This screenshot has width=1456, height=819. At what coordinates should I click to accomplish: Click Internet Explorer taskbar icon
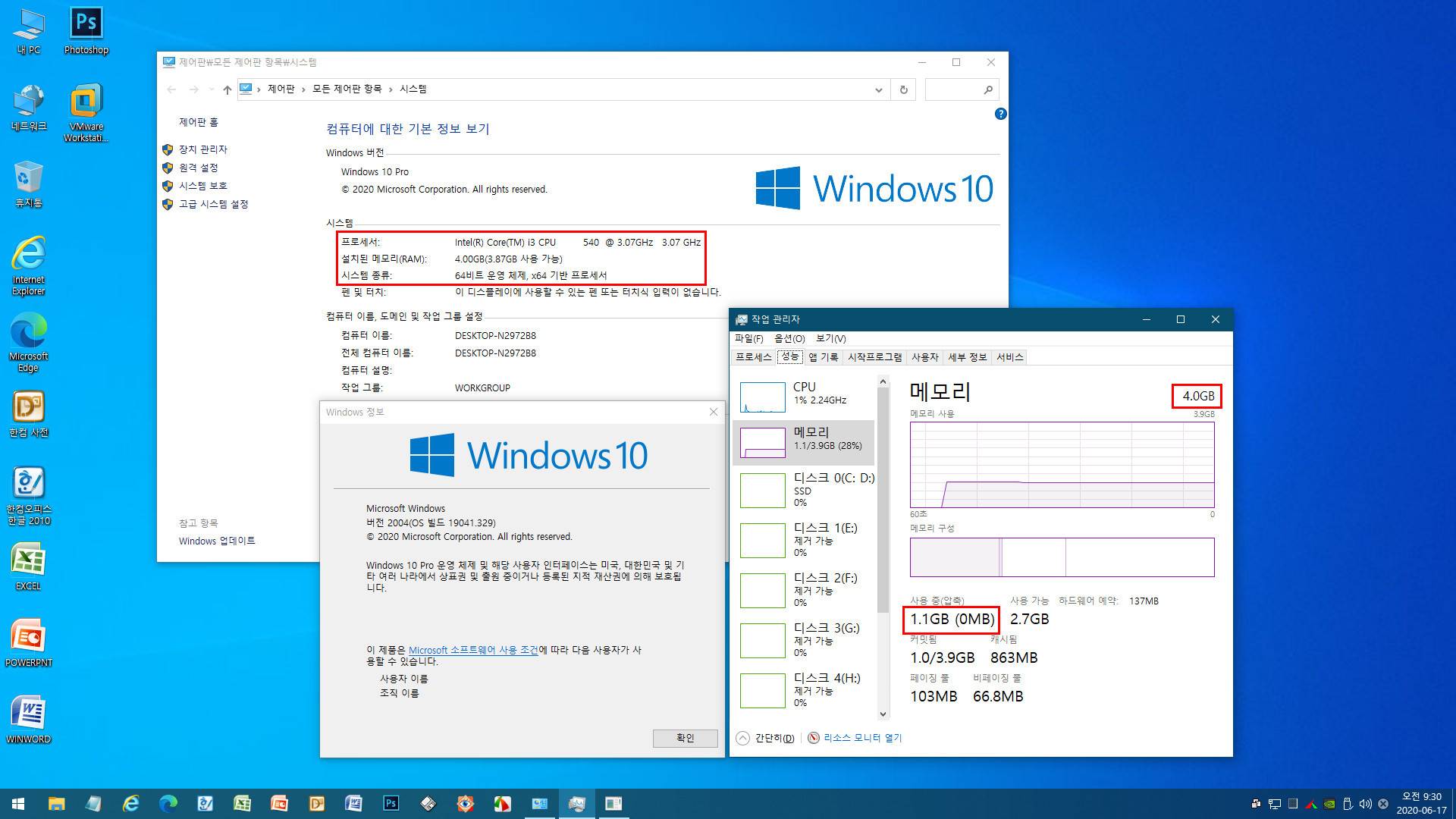(130, 804)
